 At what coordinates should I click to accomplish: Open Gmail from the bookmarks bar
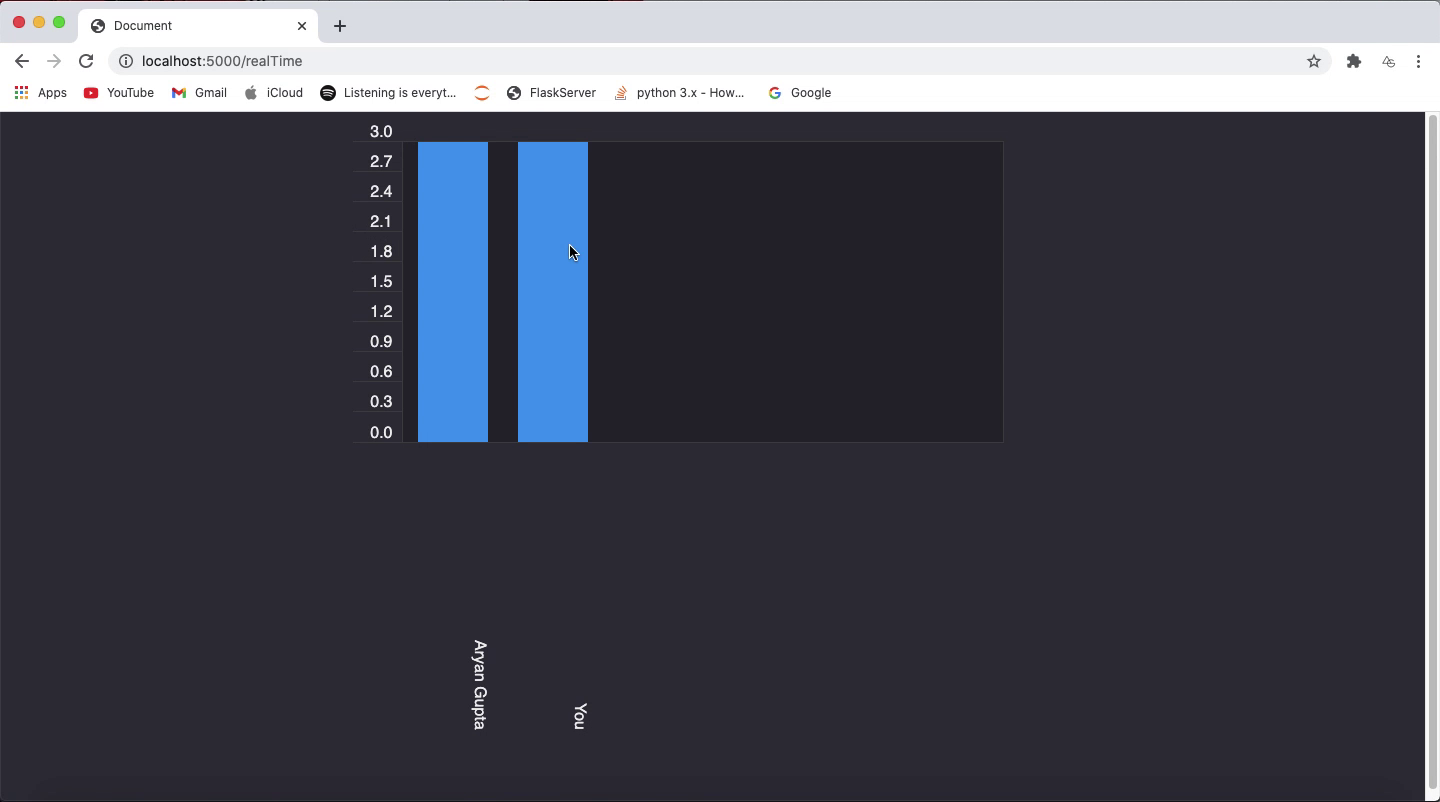point(199,93)
